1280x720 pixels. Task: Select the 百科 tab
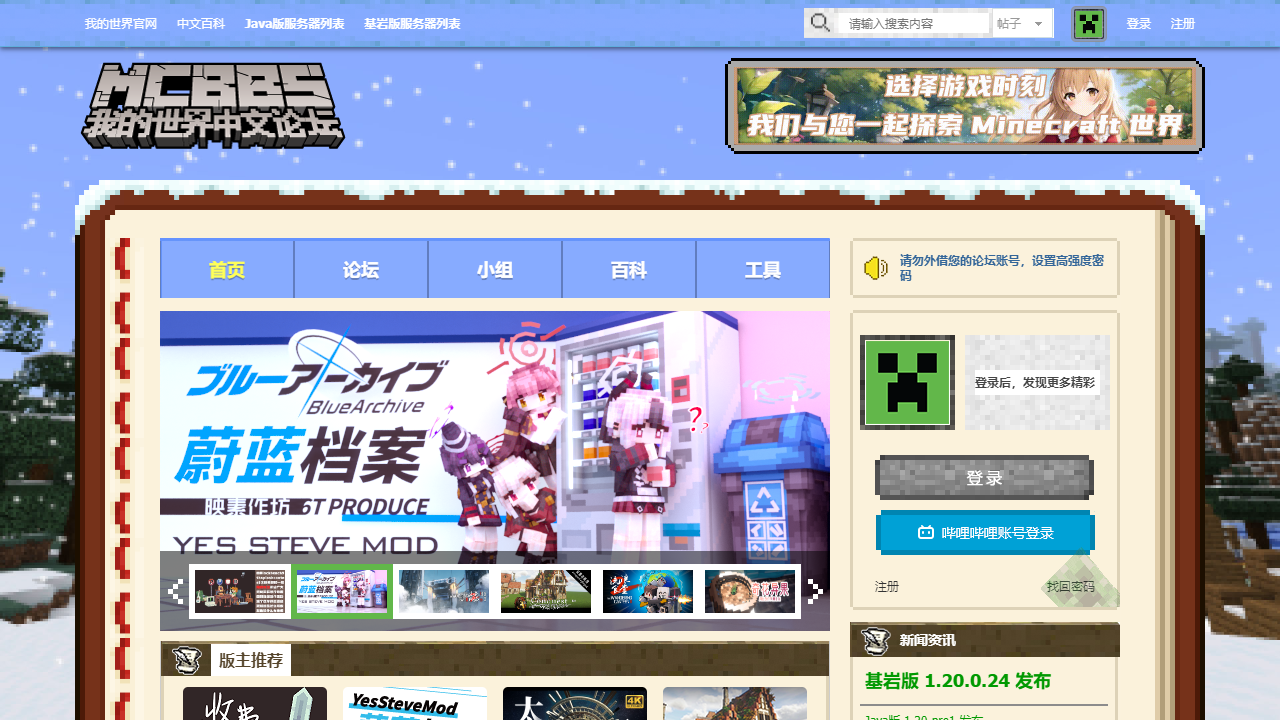coord(629,269)
